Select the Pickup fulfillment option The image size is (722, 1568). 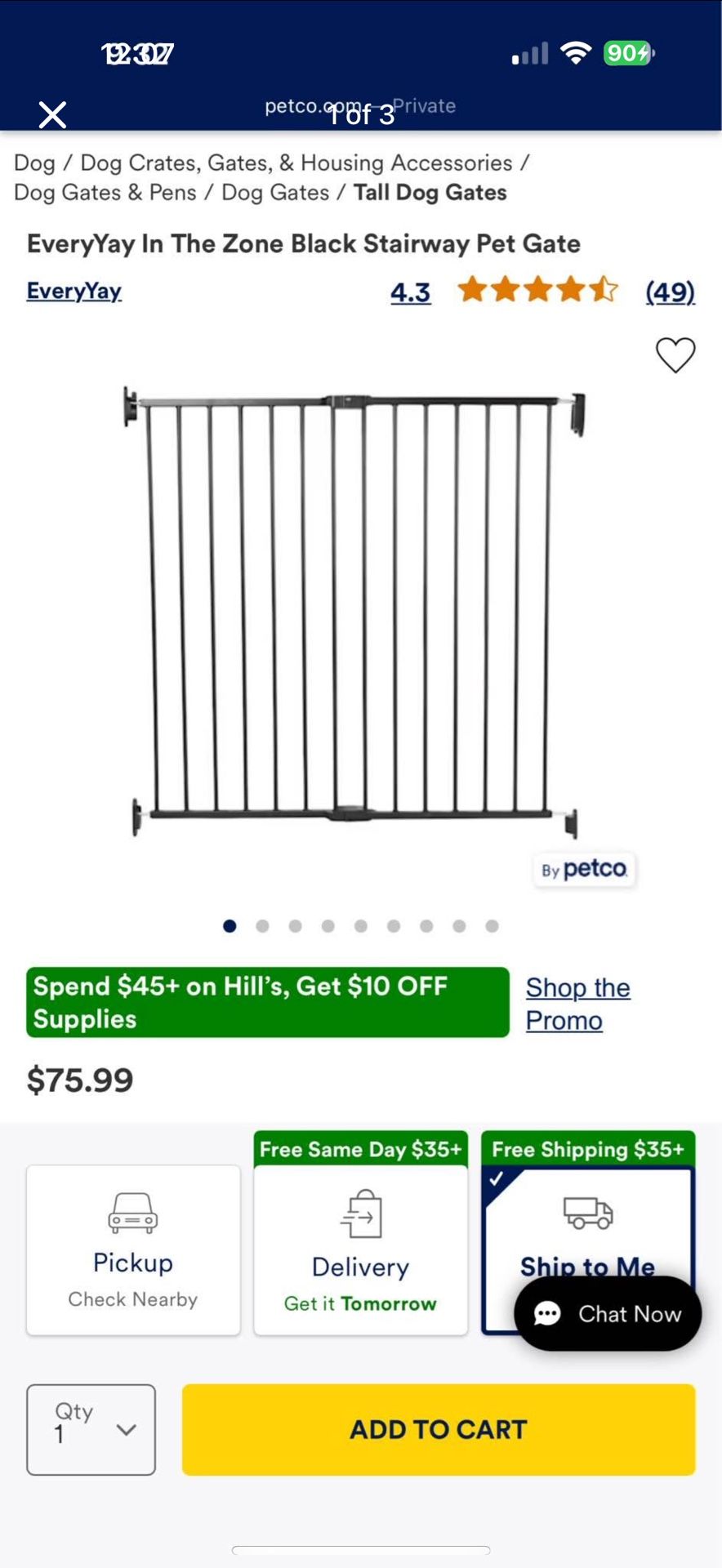[x=133, y=1249]
